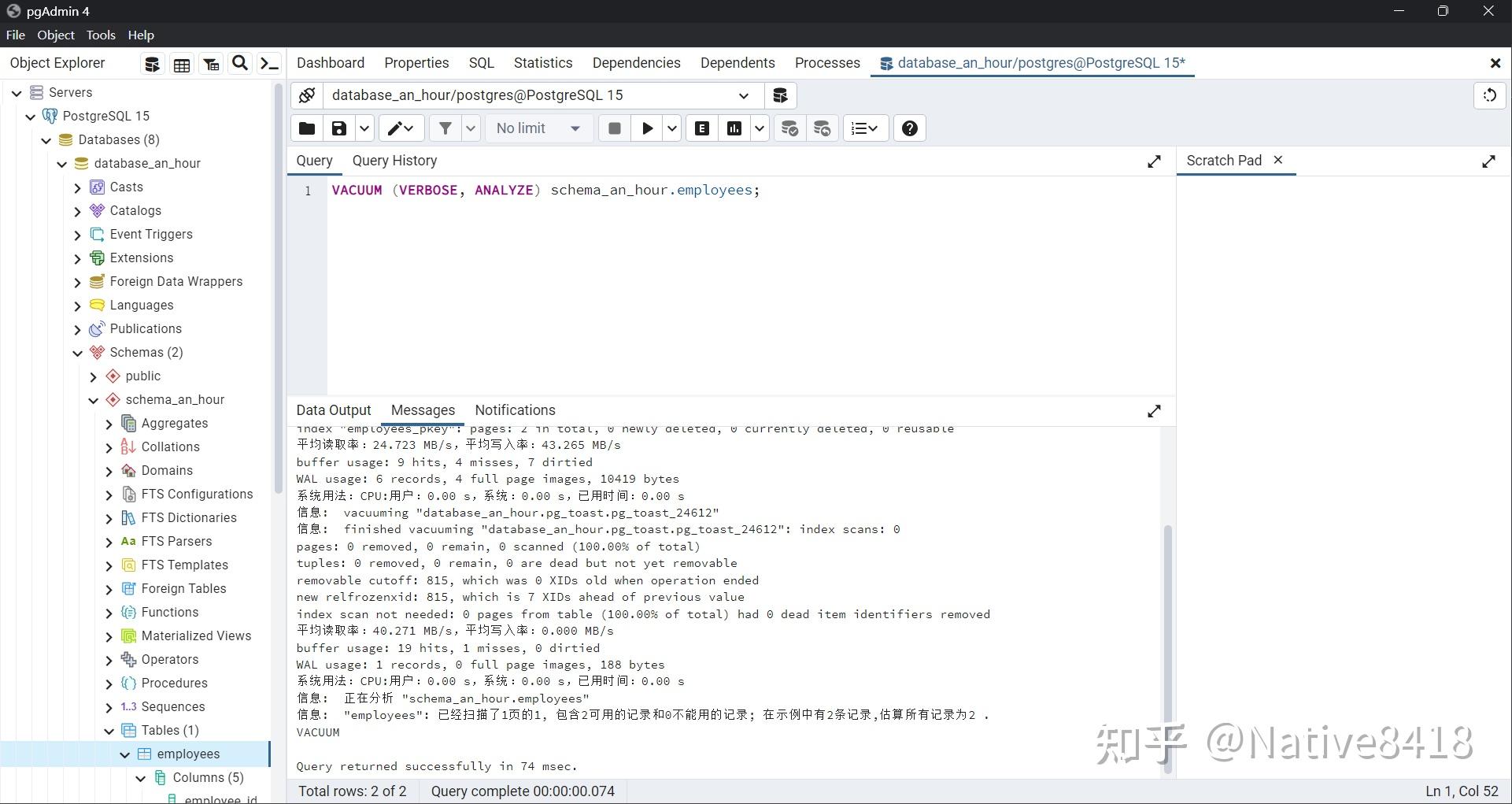Open the Notifications tab
Screen dimensions: 1512x804
[x=515, y=410]
